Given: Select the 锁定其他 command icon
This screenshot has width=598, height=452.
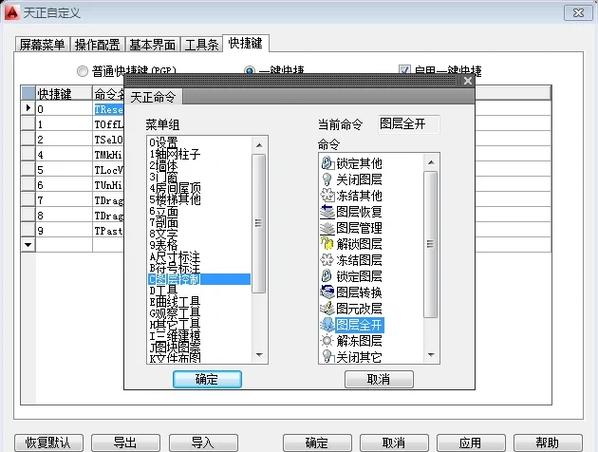Looking at the screenshot, I should coord(327,163).
